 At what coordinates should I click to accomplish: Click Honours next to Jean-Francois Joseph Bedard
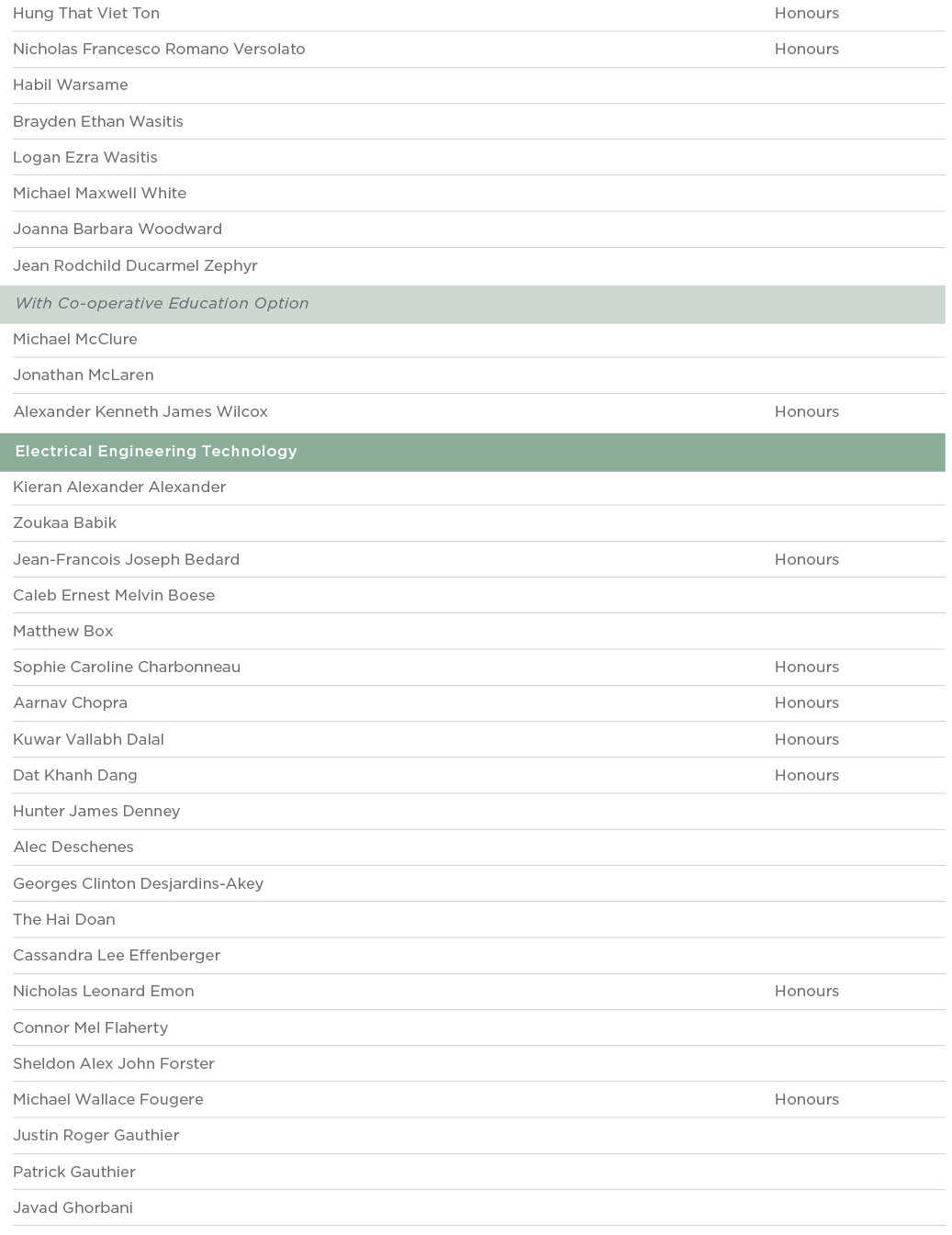806,559
